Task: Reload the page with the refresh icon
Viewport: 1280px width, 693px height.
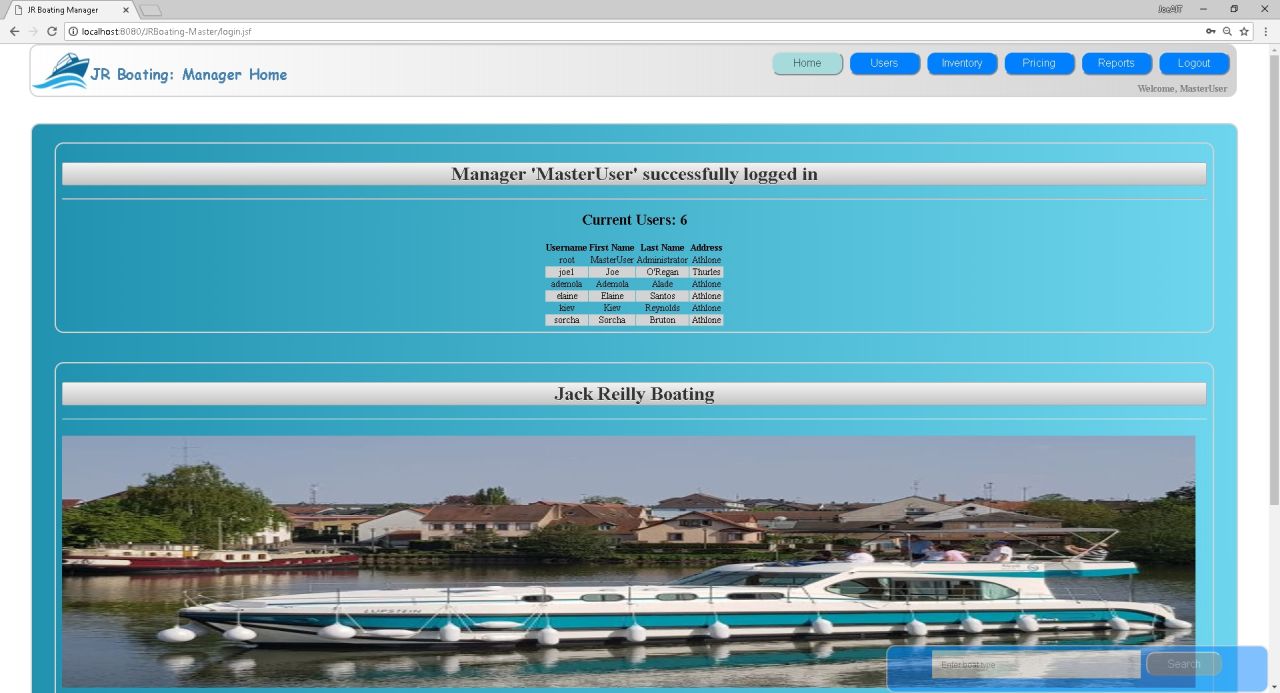Action: (x=52, y=31)
